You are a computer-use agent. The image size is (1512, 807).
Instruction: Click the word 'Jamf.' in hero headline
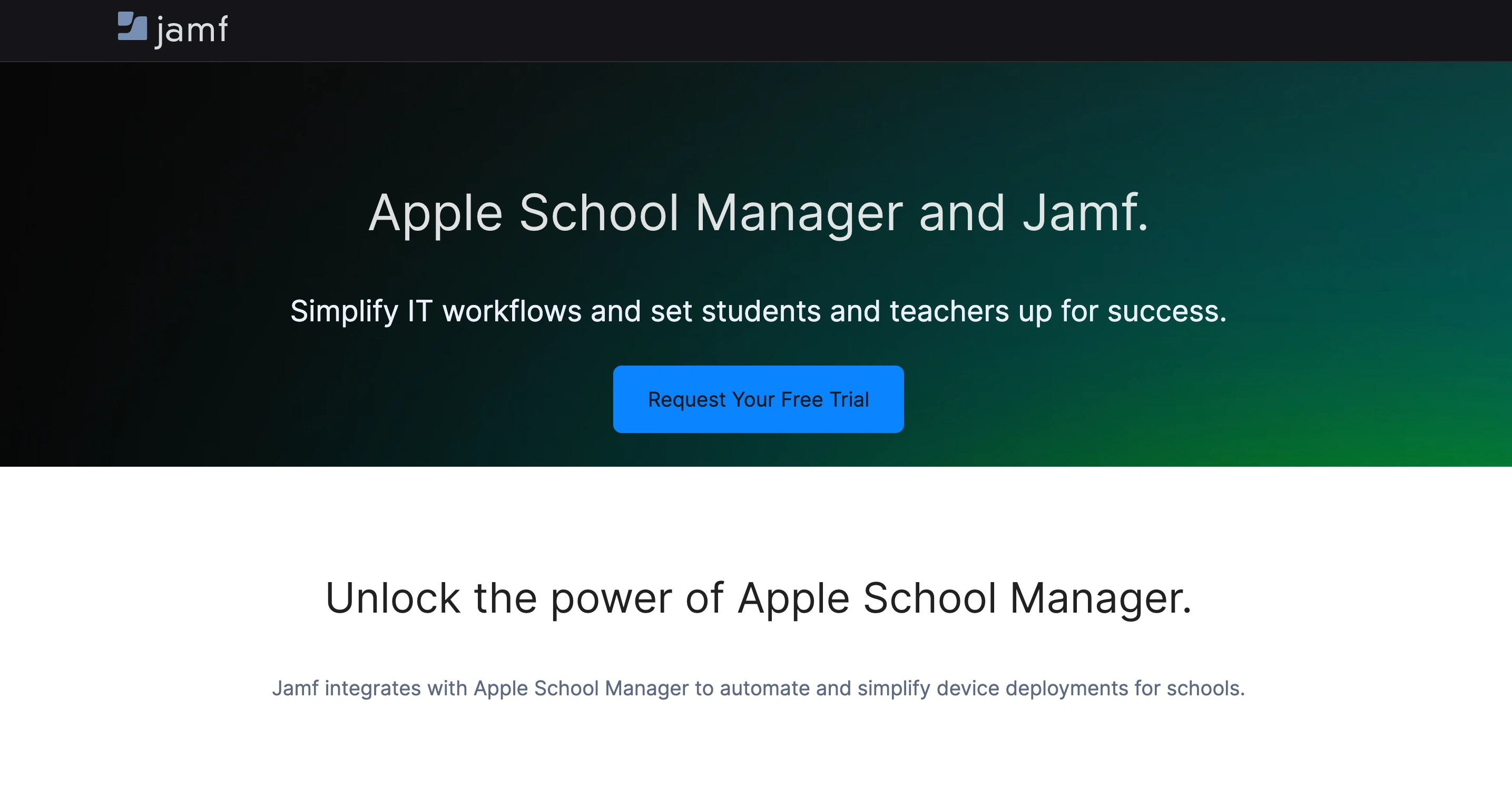(x=1085, y=213)
